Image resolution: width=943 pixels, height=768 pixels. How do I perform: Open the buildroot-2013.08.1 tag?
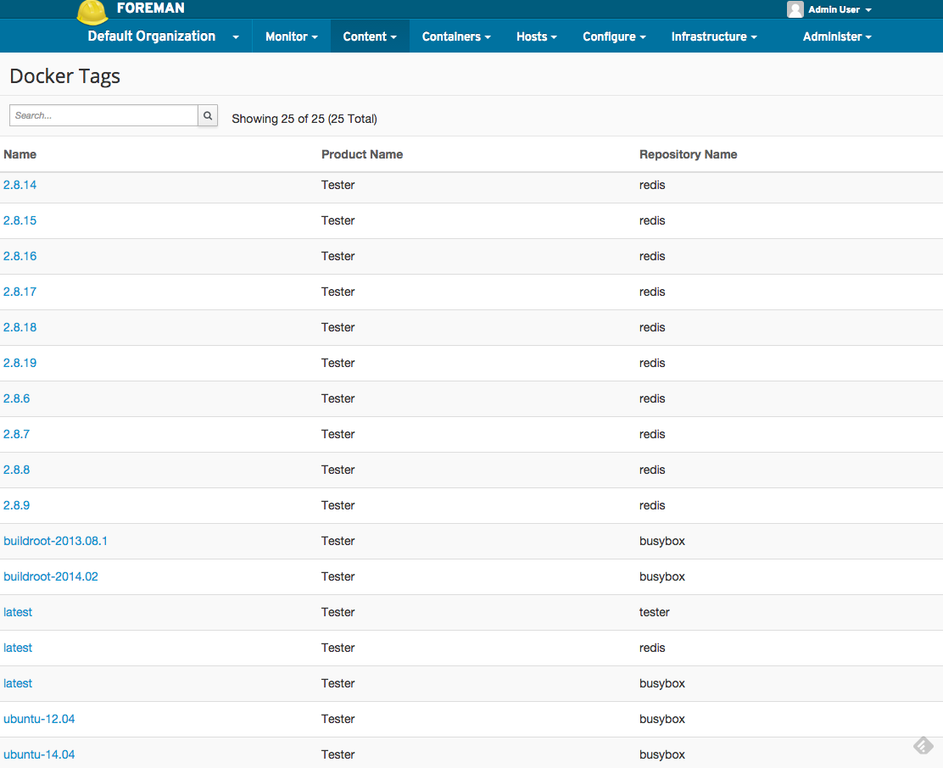[55, 541]
